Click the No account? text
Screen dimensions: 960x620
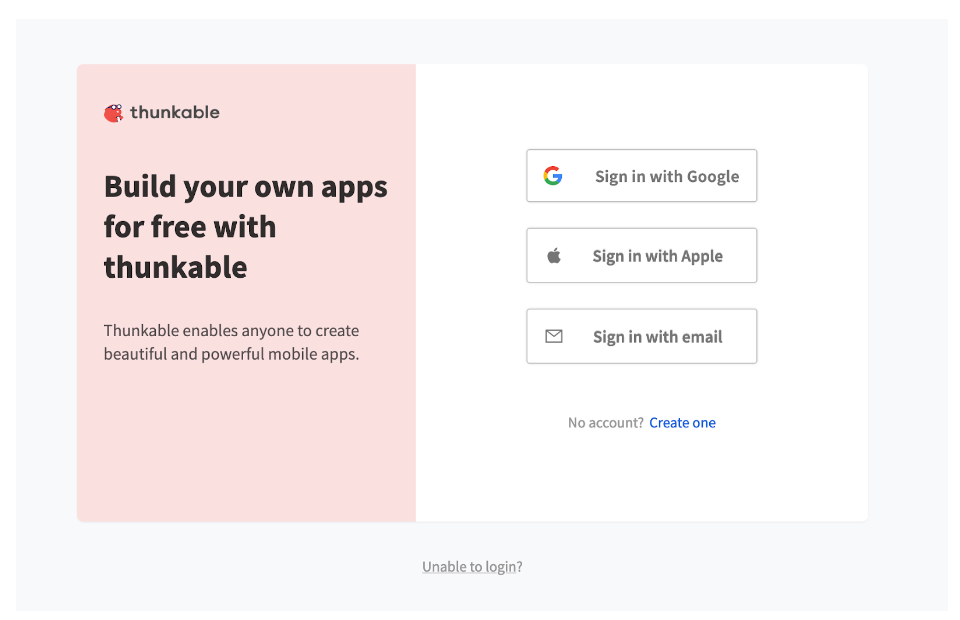(606, 422)
